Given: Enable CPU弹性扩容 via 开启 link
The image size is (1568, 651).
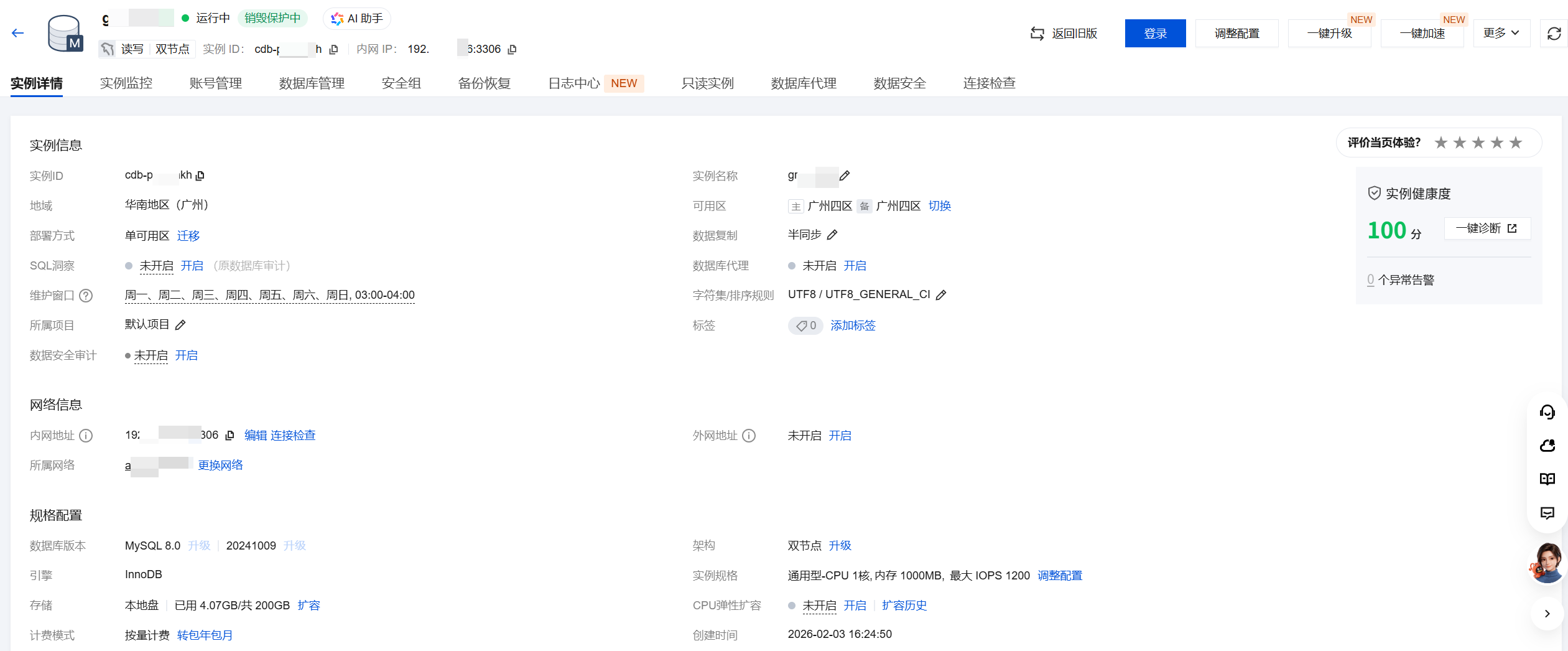Looking at the screenshot, I should (x=855, y=606).
